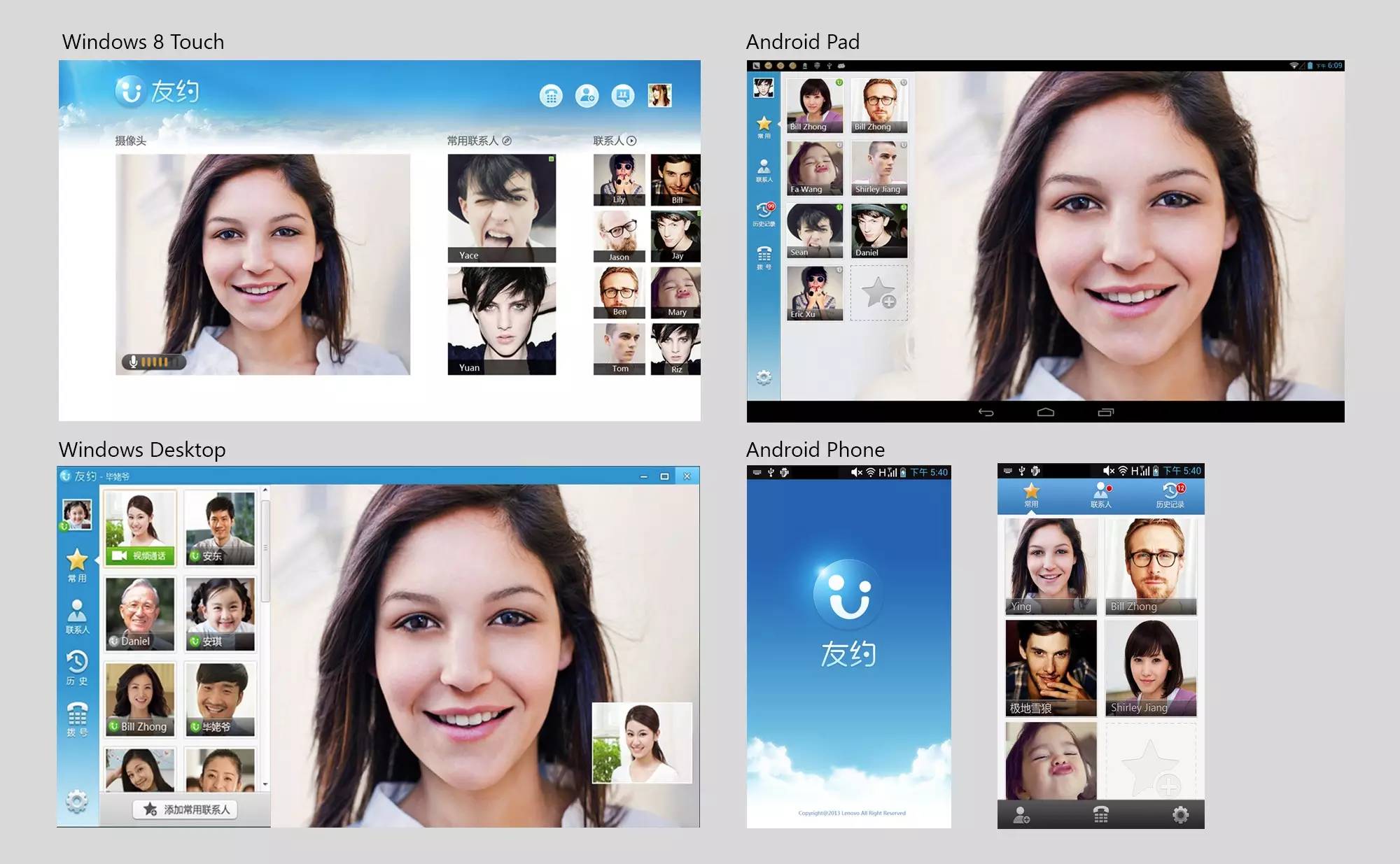The height and width of the screenshot is (864, 1400).
Task: Expand the 联系人 list with the arrow icon
Action: tap(631, 141)
